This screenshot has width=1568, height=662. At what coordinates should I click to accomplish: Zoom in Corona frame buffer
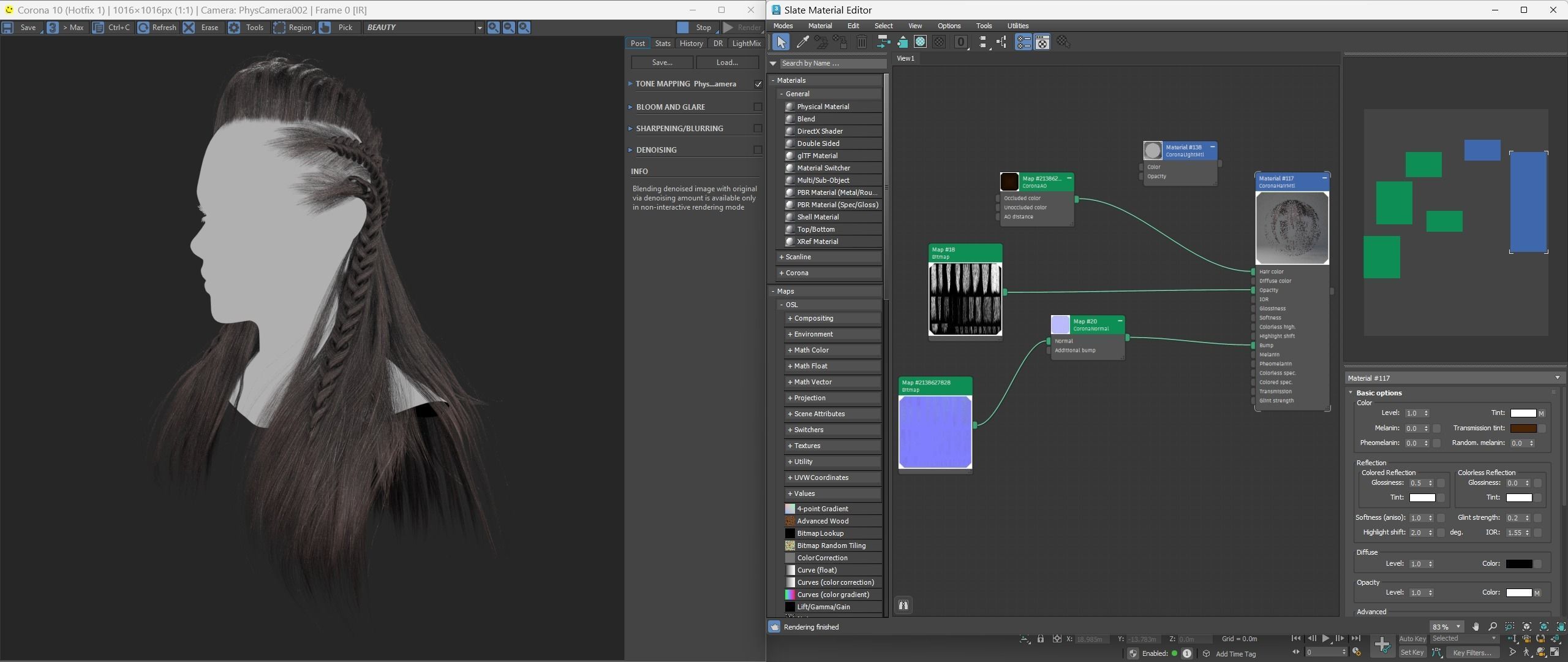493,28
